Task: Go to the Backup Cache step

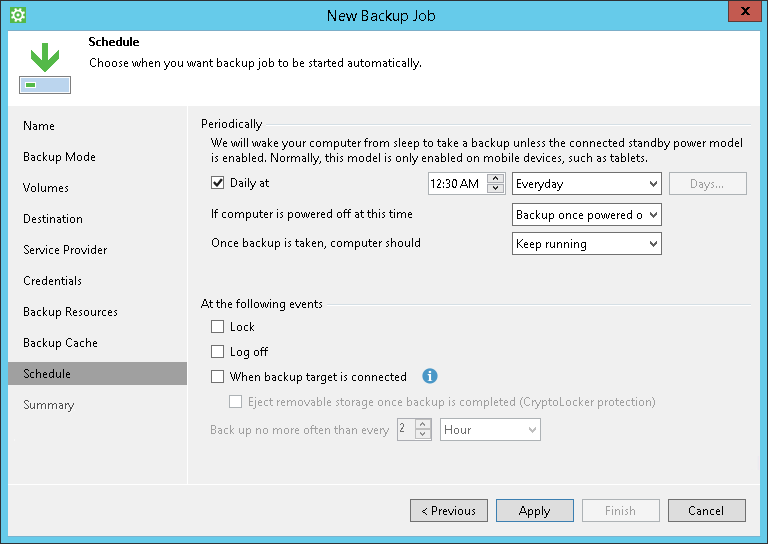Action: (x=60, y=343)
